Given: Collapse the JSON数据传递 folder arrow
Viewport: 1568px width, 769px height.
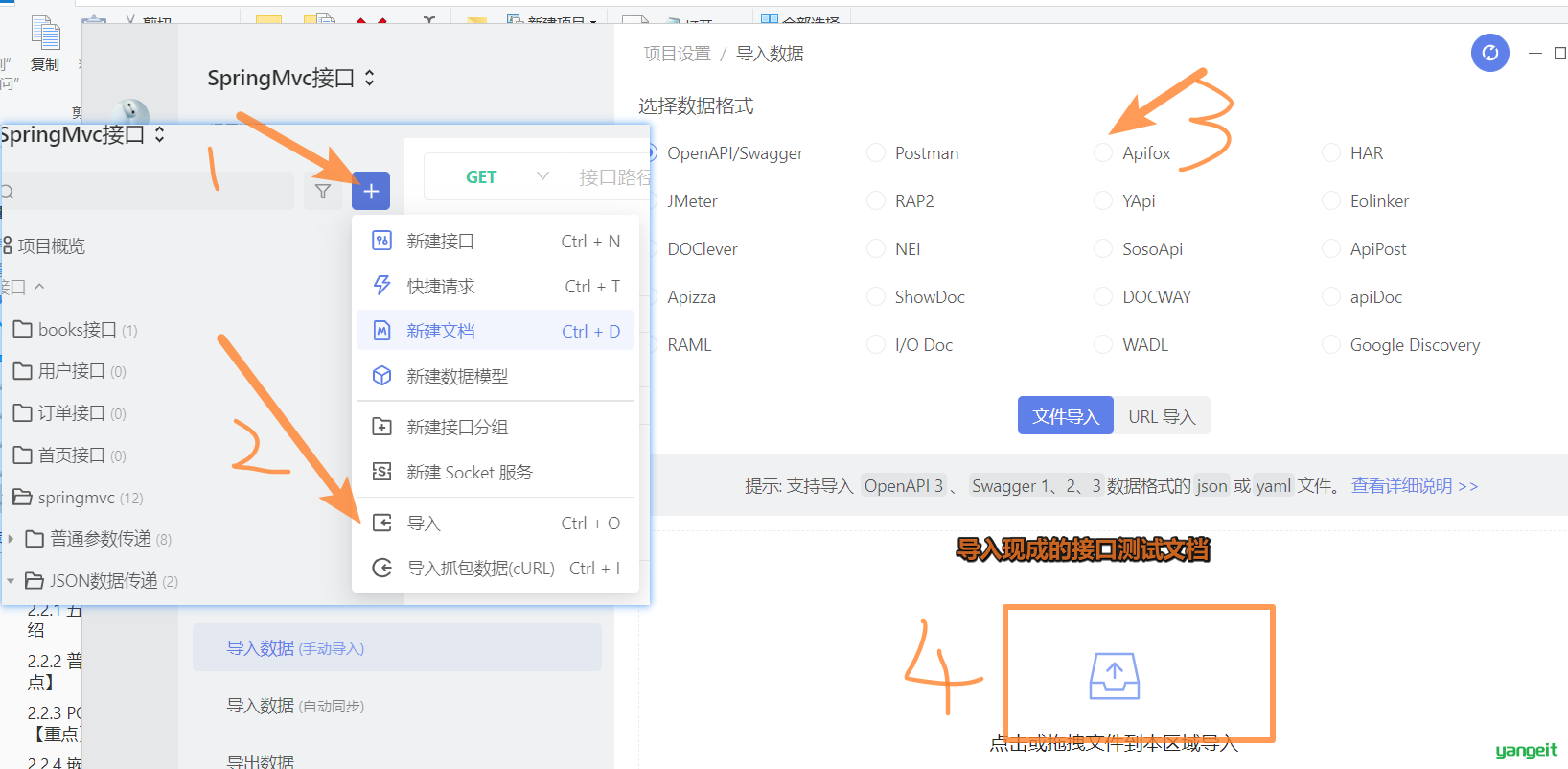Looking at the screenshot, I should click(11, 581).
